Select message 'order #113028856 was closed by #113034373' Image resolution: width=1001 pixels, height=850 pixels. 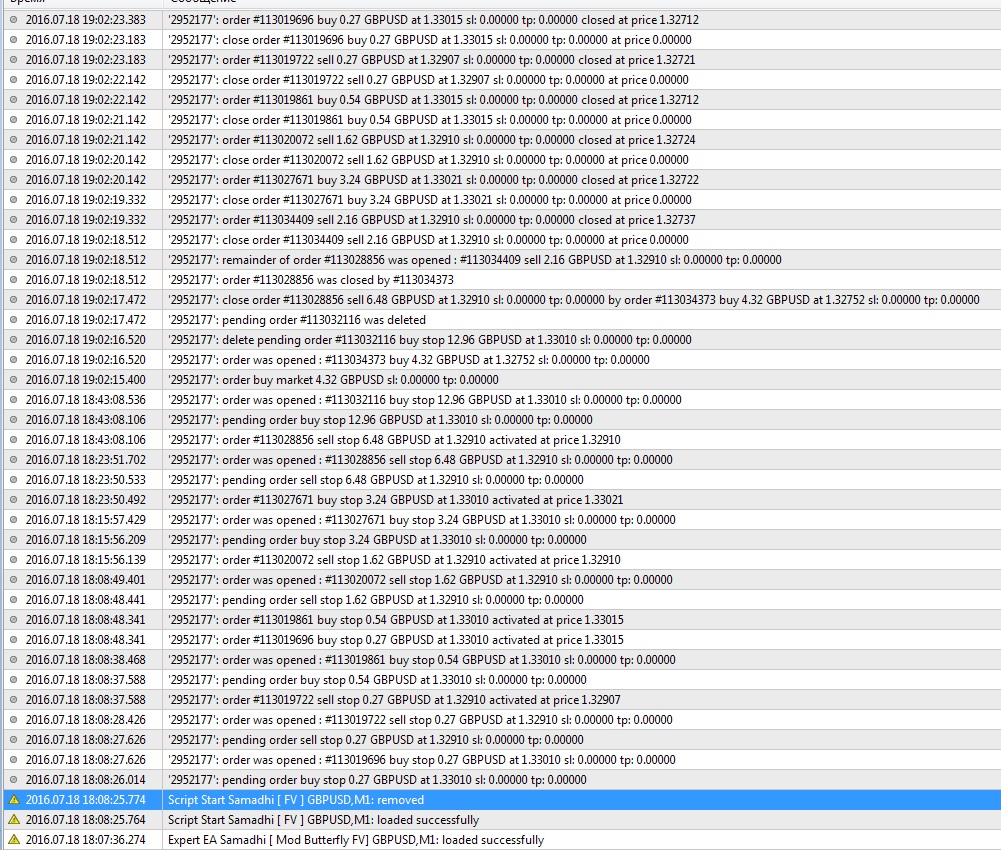pos(310,280)
